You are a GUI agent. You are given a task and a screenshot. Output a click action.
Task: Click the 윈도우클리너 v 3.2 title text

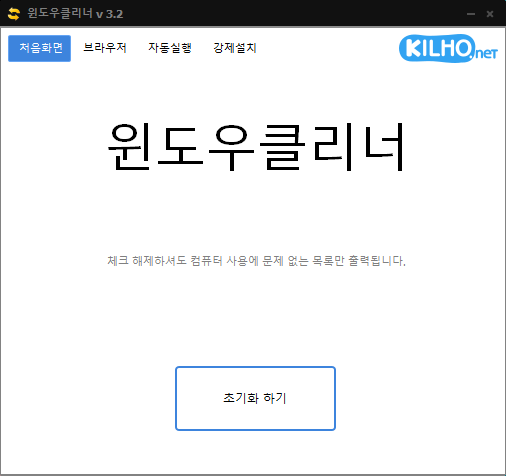[75, 14]
